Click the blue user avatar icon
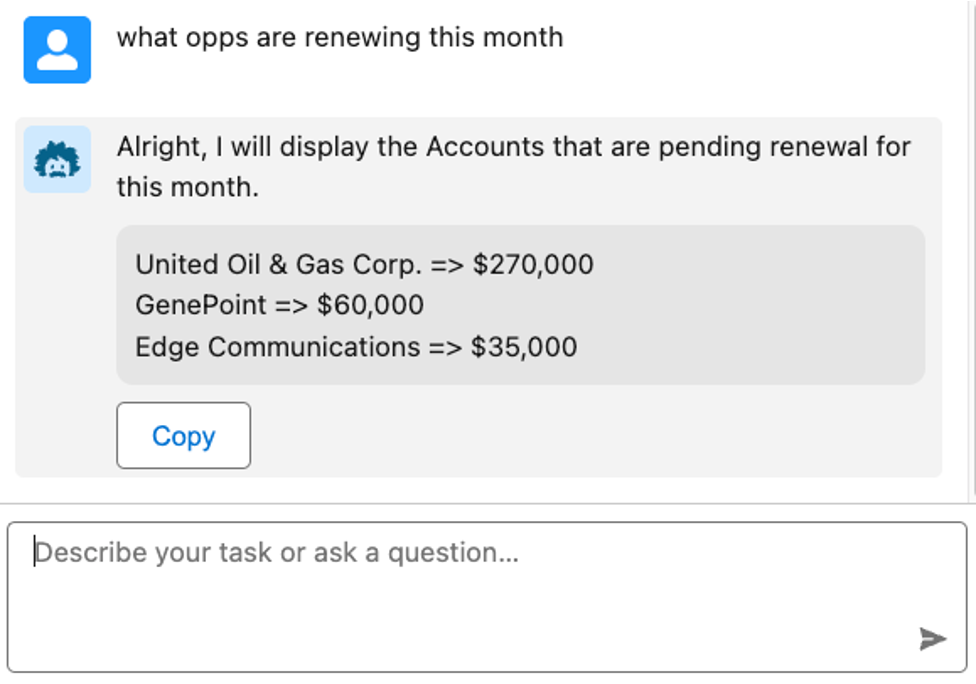Image resolution: width=976 pixels, height=684 pixels. click(x=57, y=50)
